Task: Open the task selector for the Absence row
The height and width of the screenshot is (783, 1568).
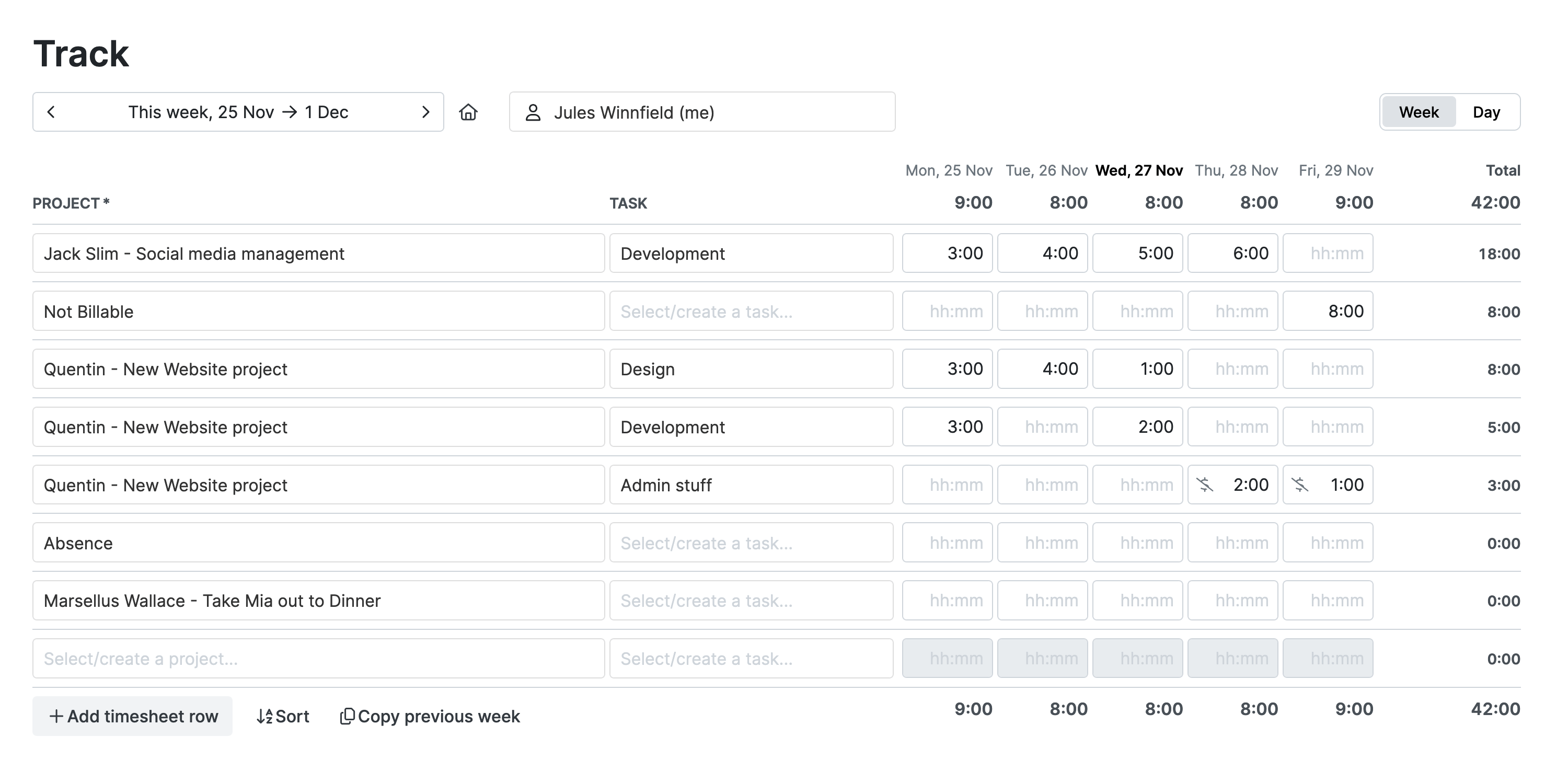Action: (751, 543)
